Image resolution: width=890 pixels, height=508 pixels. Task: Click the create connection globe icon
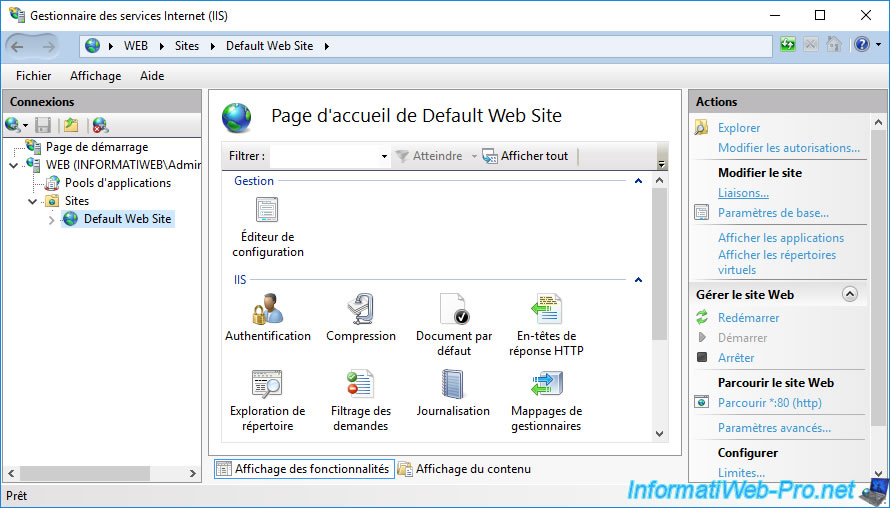coord(12,125)
